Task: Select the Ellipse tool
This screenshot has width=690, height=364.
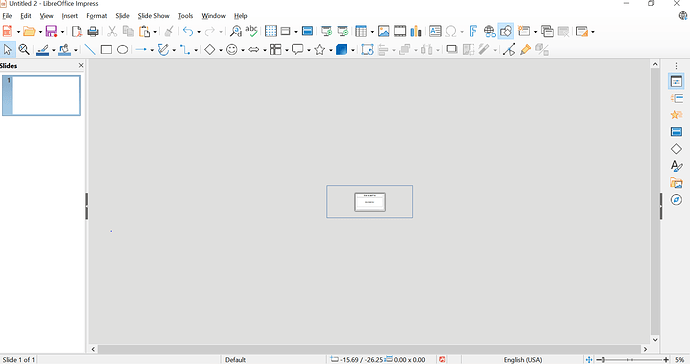Action: (x=122, y=50)
